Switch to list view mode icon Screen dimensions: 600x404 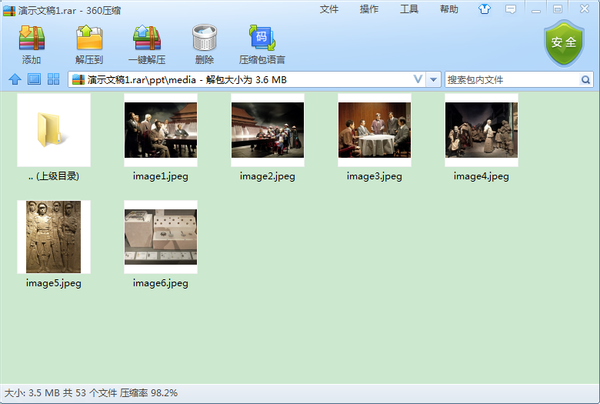34,80
